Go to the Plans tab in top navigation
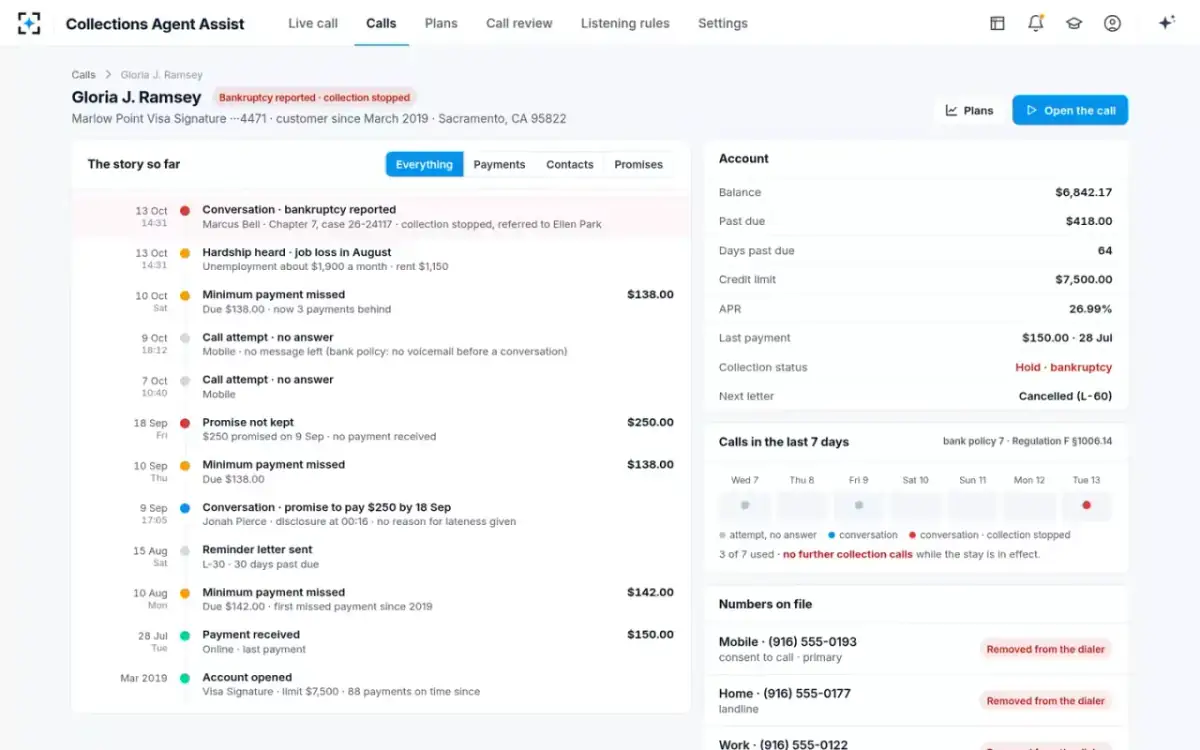The image size is (1200, 750). point(441,23)
